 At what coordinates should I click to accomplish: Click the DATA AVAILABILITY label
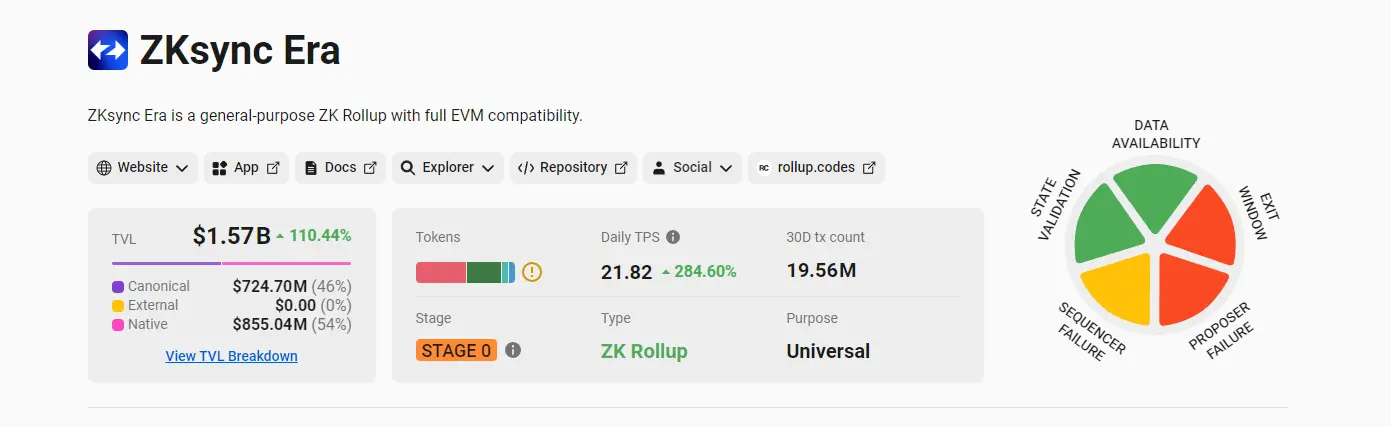click(1155, 134)
